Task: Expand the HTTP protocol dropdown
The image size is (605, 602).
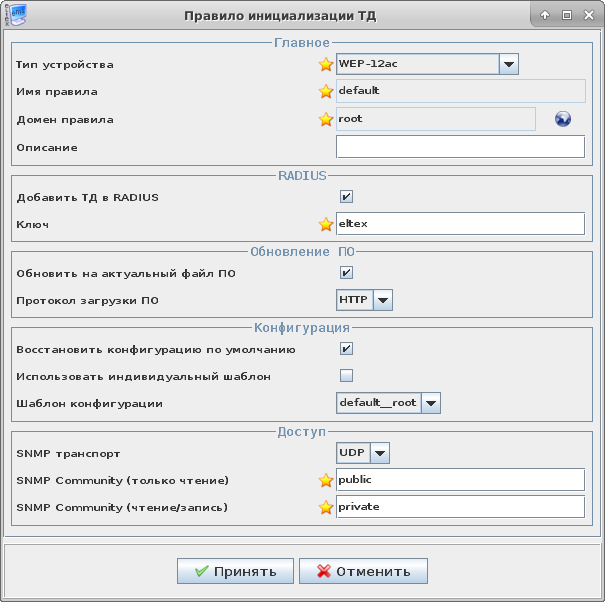Action: click(x=382, y=300)
